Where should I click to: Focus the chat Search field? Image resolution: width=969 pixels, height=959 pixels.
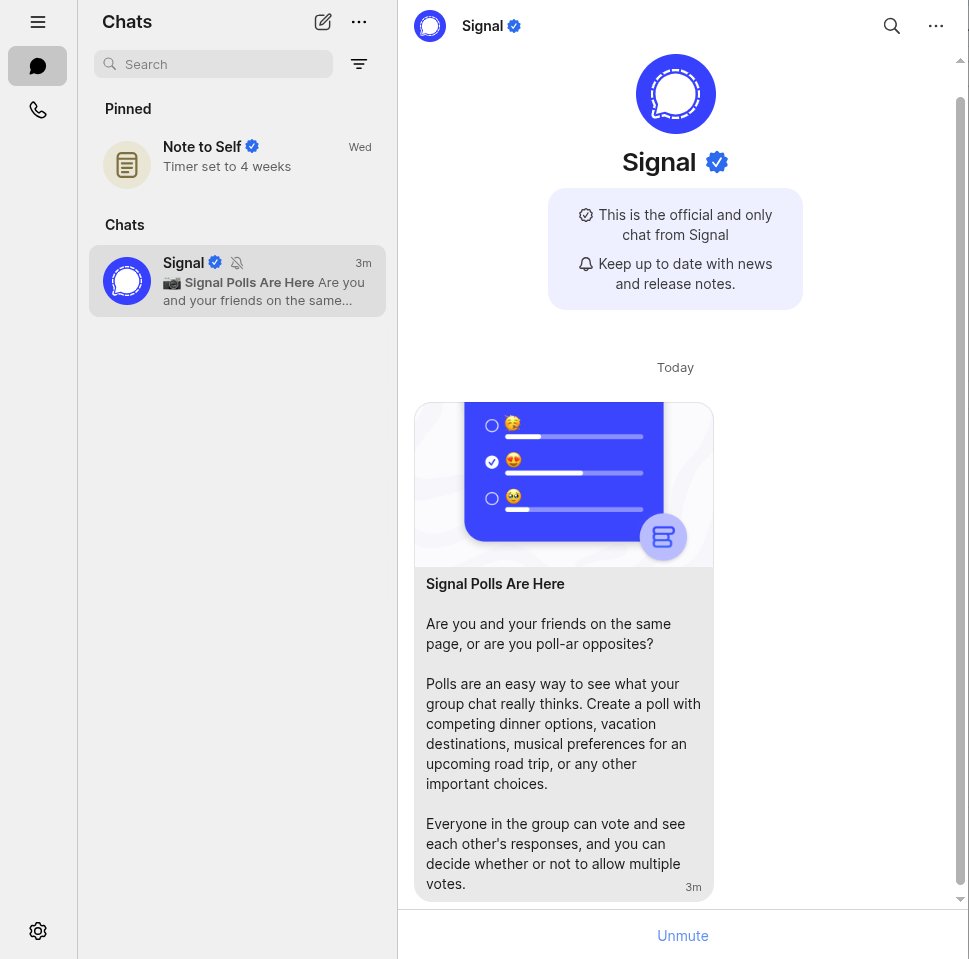tap(213, 64)
